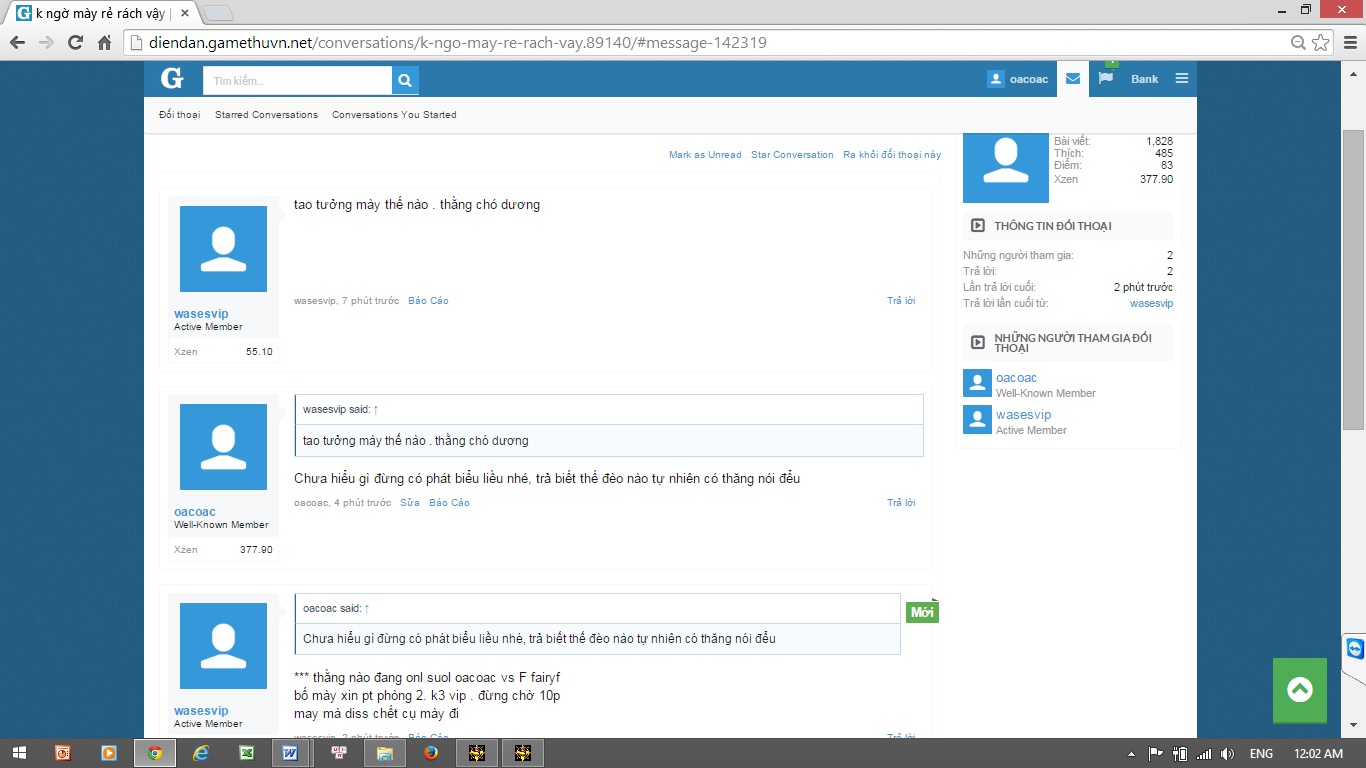Open Starred Conversations tab

pyautogui.click(x=266, y=115)
